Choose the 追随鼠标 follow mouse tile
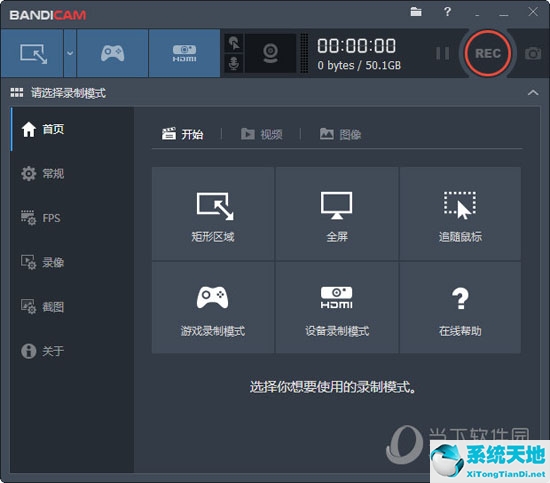The width and height of the screenshot is (550, 483). (x=460, y=214)
